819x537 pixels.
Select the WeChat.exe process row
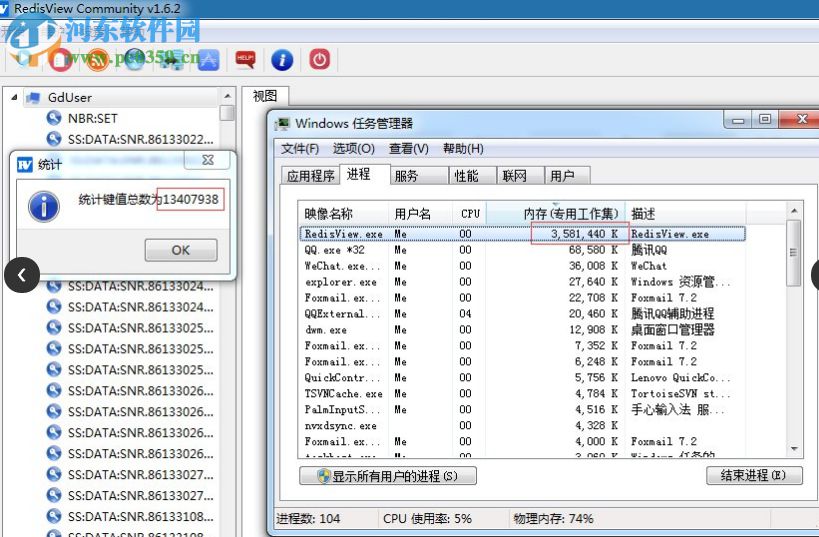pos(522,266)
